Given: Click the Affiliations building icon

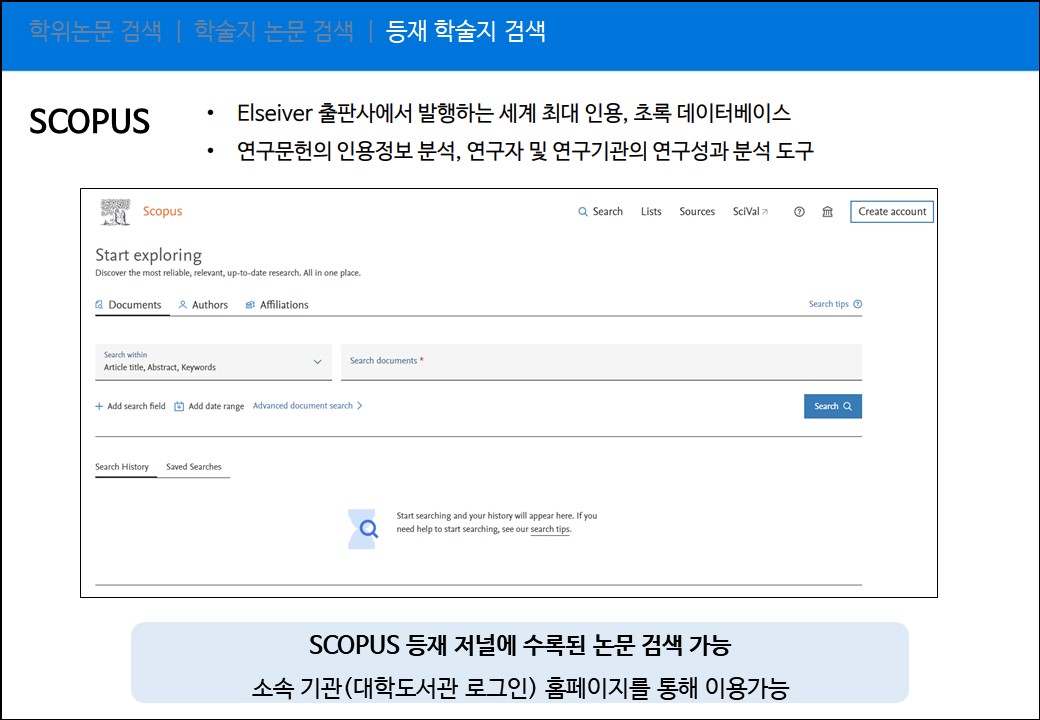Looking at the screenshot, I should coord(250,305).
